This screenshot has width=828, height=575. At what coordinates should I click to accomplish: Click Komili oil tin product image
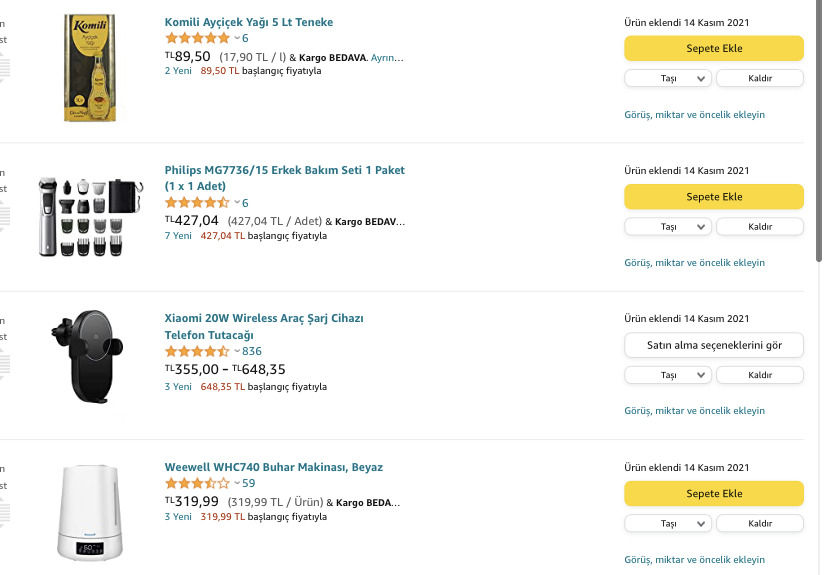point(90,68)
